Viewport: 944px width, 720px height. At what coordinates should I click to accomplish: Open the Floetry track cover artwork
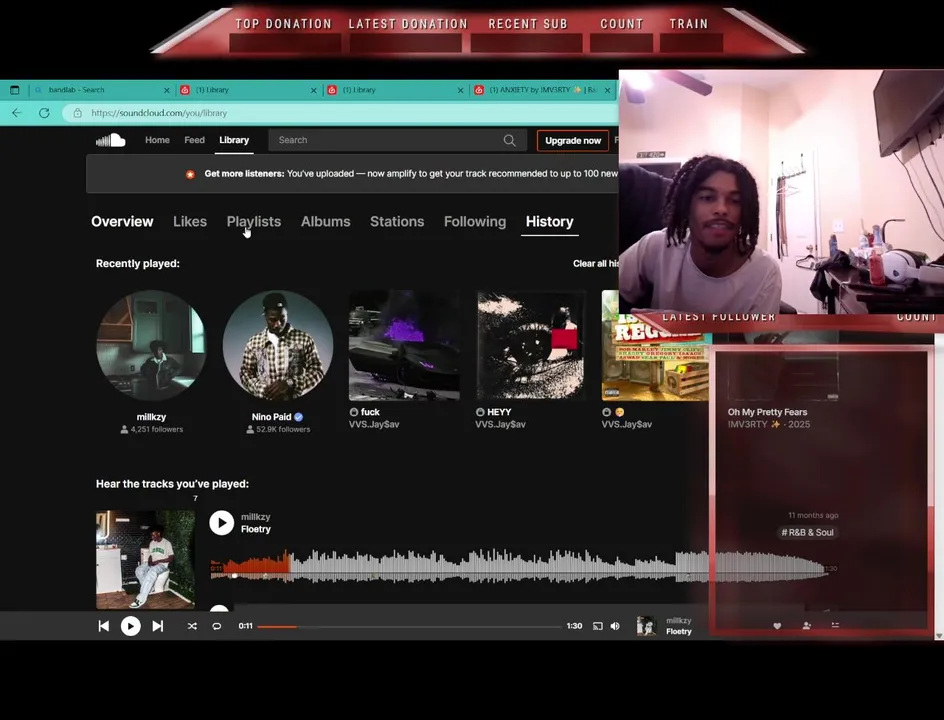pos(145,559)
